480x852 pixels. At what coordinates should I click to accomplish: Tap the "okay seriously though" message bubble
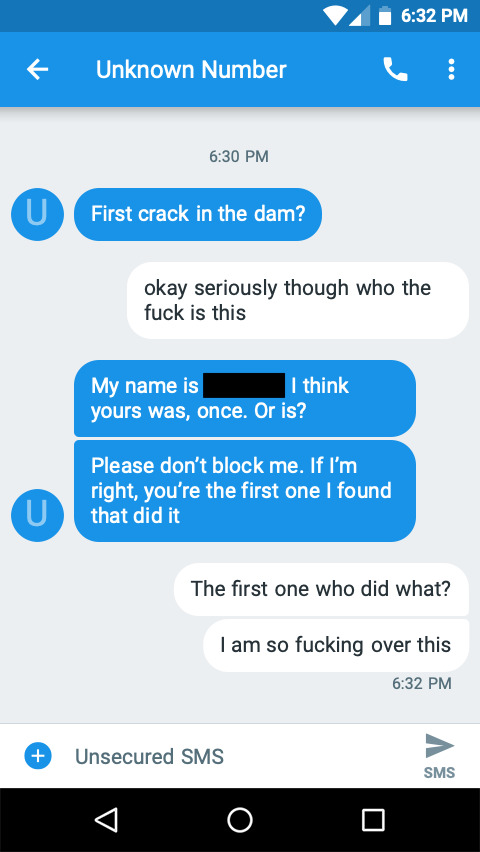(298, 300)
